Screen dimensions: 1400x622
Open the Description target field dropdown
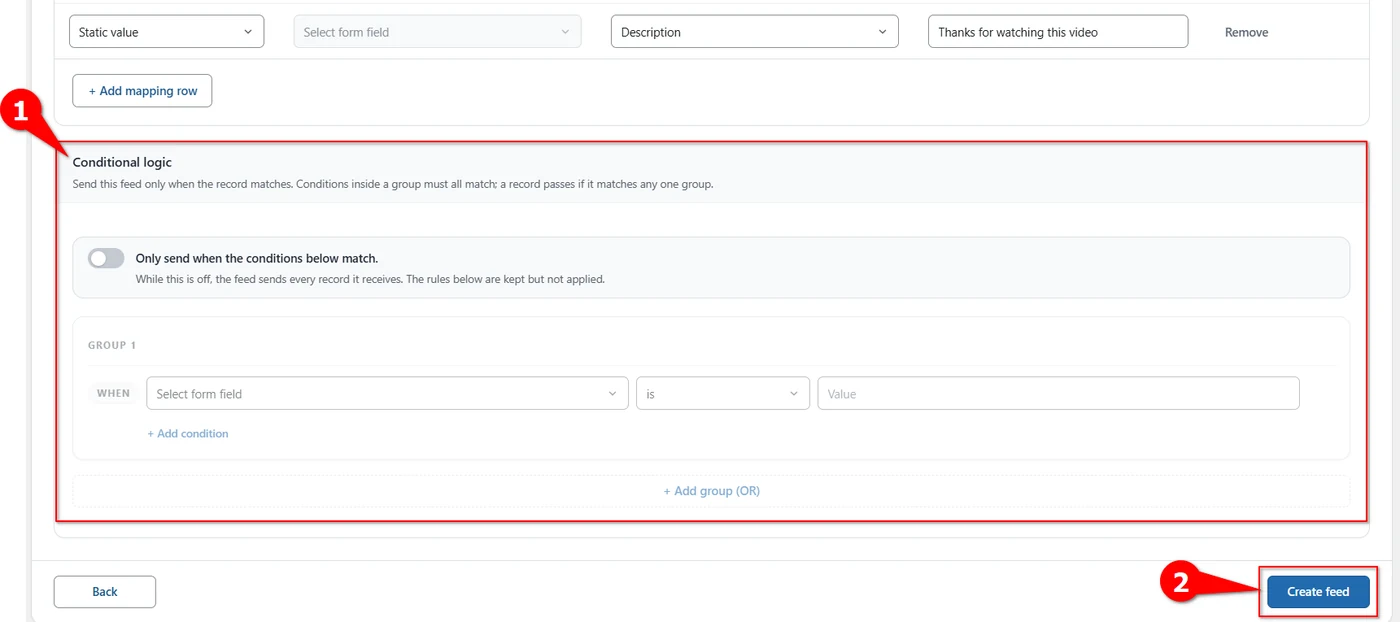(x=754, y=32)
